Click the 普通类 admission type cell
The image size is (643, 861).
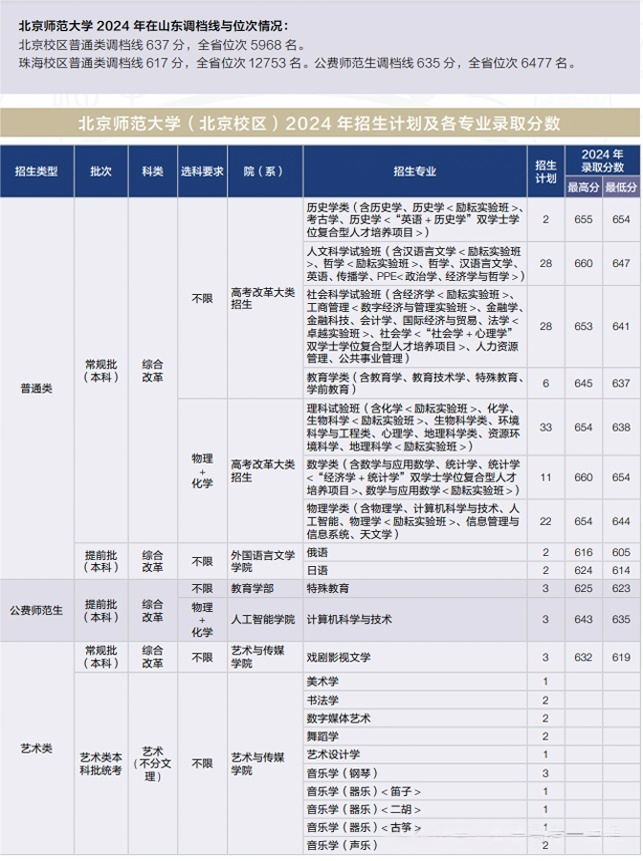pyautogui.click(x=36, y=388)
